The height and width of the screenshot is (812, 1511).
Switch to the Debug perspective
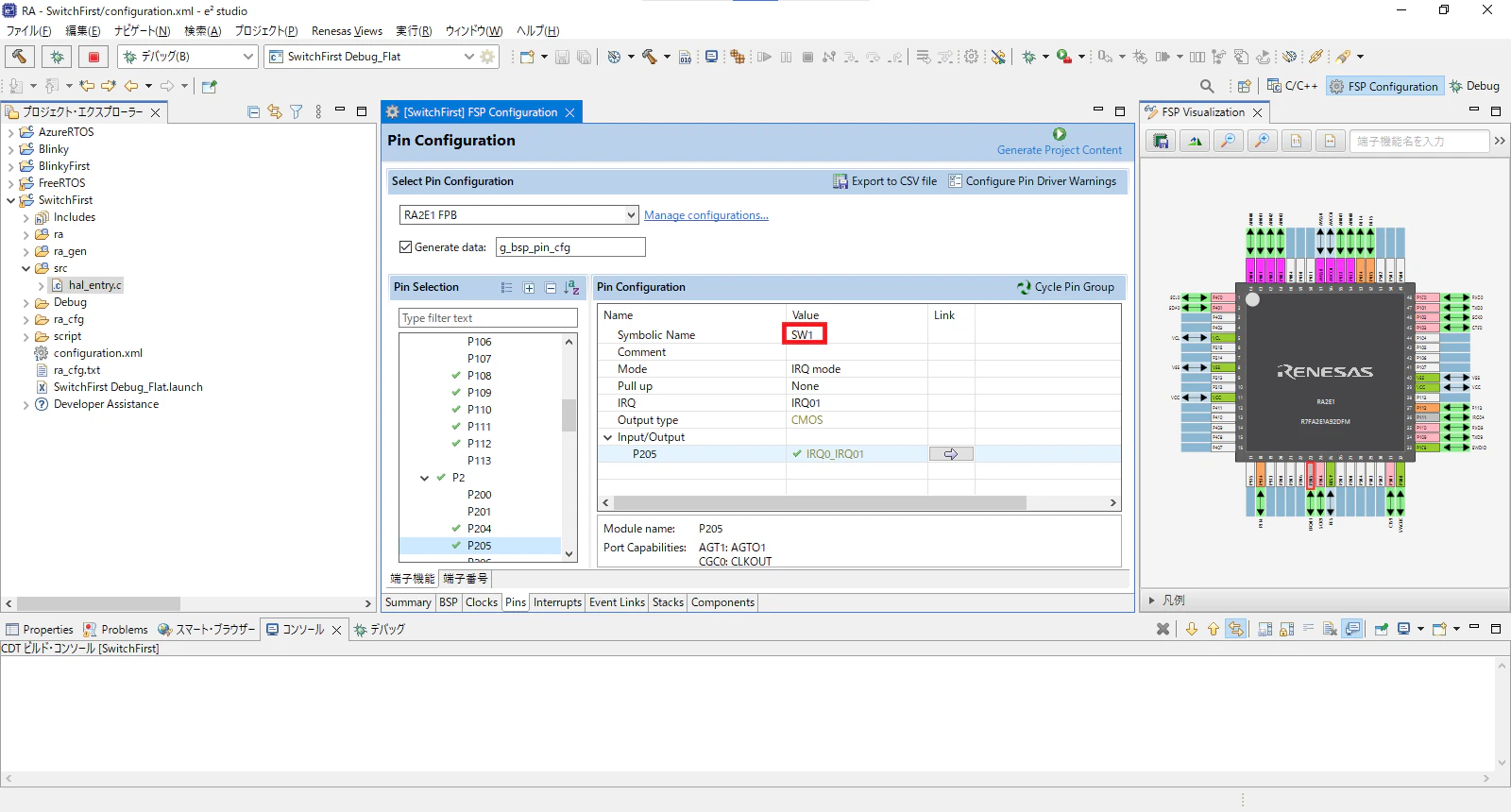coord(1474,86)
